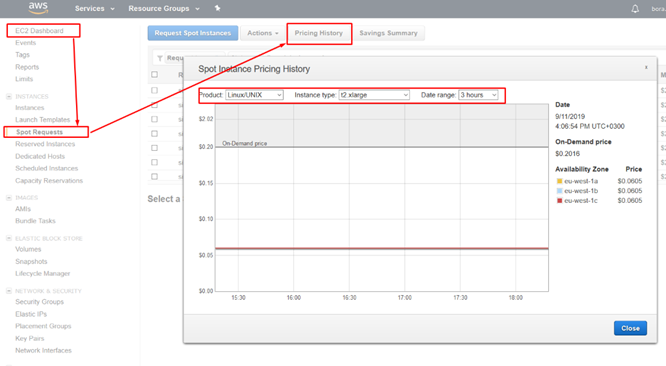Collapse the NETWORK & SECURITY section
Screen dimensions: 666x366
[8, 291]
